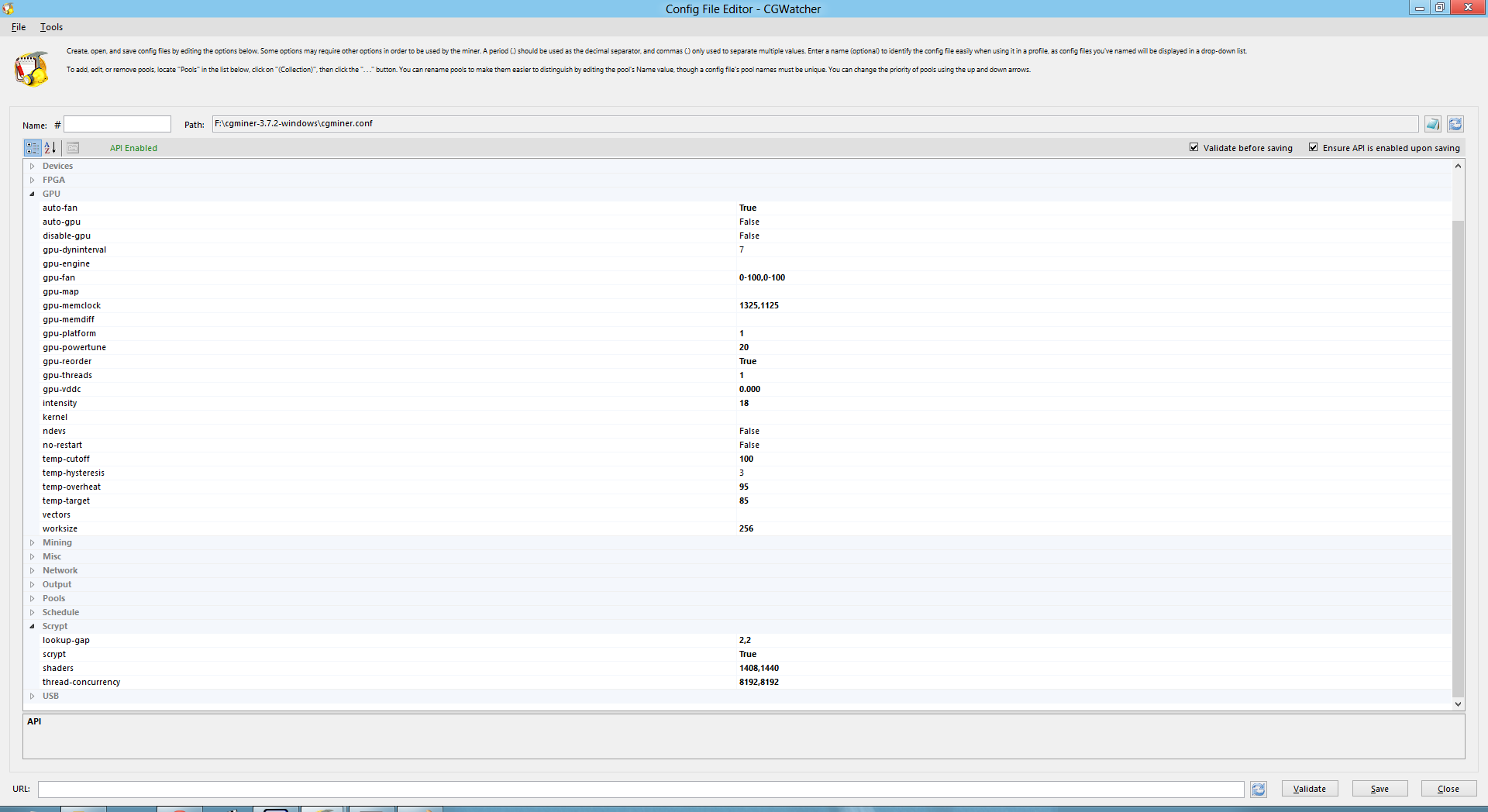The height and width of the screenshot is (812, 1488).
Task: Select the gpu-map property
Action: click(x=745, y=291)
